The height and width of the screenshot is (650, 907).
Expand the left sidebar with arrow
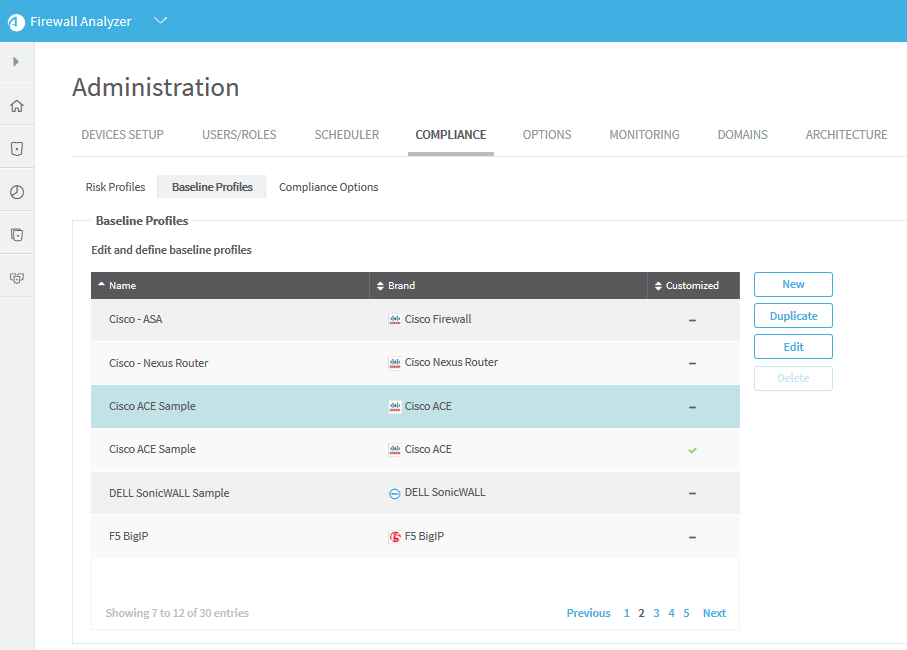tap(16, 62)
